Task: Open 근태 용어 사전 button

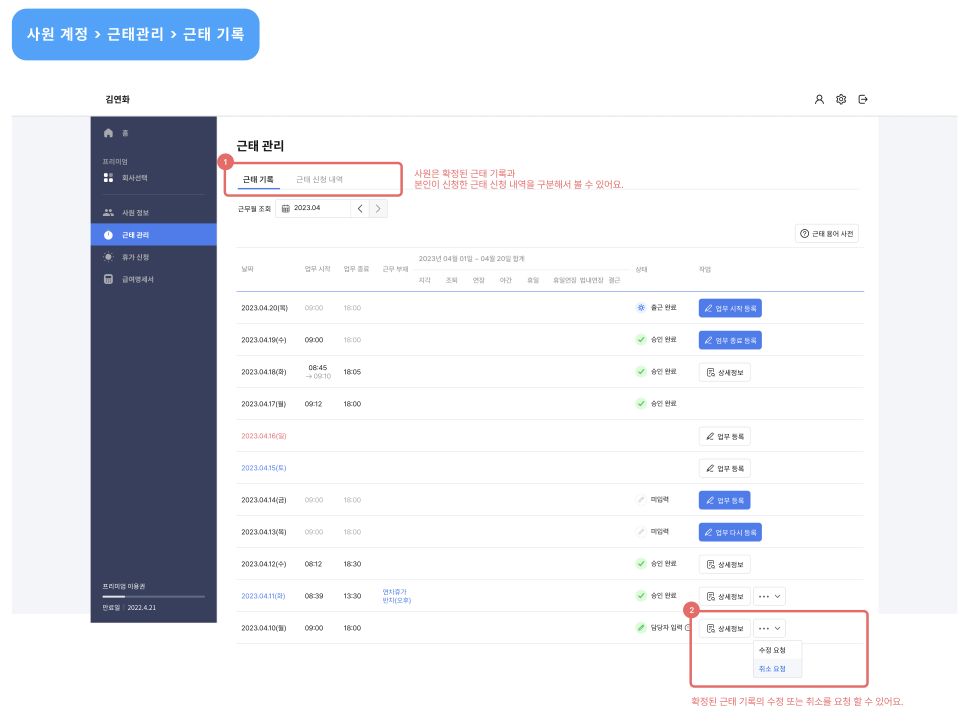Action: click(x=826, y=234)
